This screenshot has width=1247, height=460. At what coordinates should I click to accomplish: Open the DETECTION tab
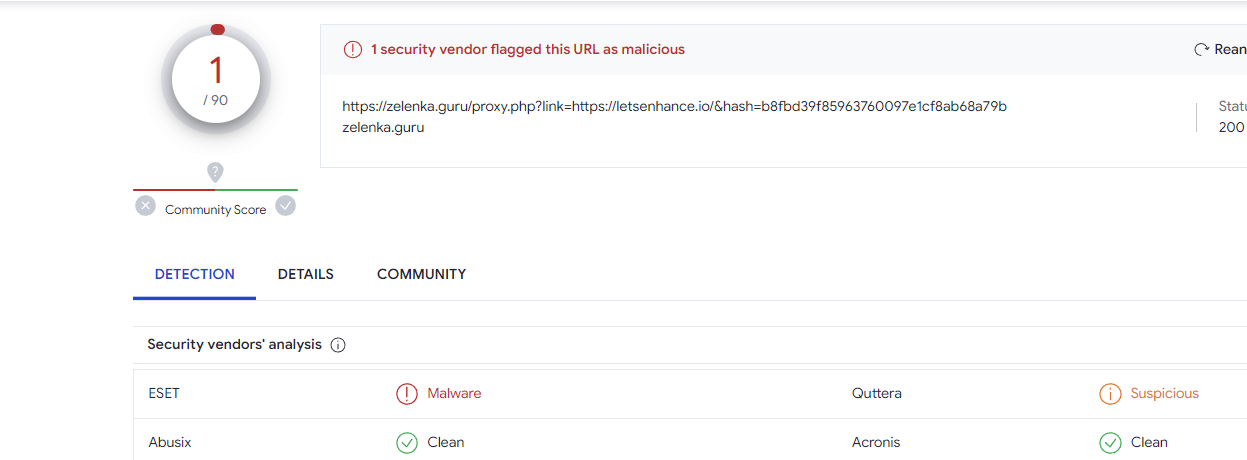[x=195, y=274]
